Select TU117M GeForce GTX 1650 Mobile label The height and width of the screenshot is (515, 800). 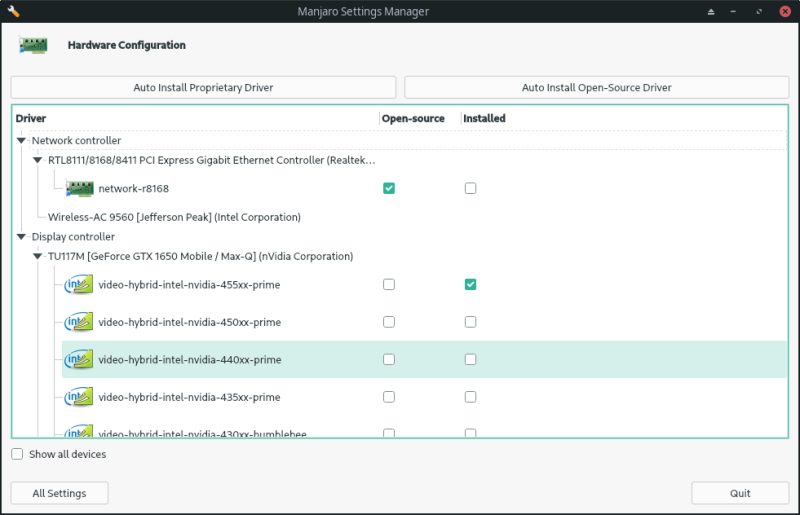coord(200,256)
